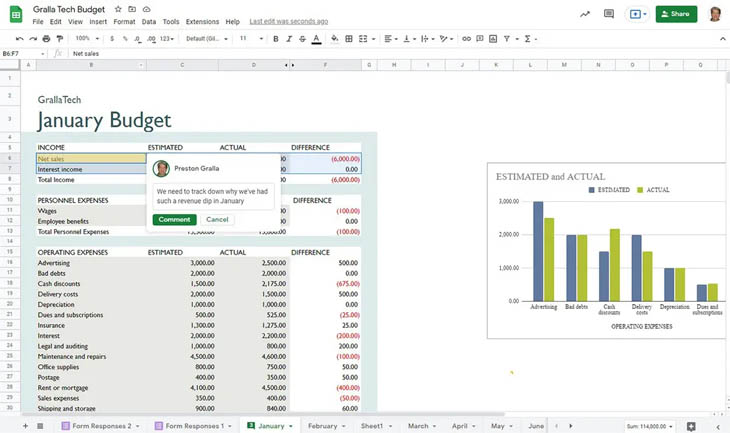This screenshot has width=730, height=433.
Task: Cancel the comment
Action: tap(217, 219)
